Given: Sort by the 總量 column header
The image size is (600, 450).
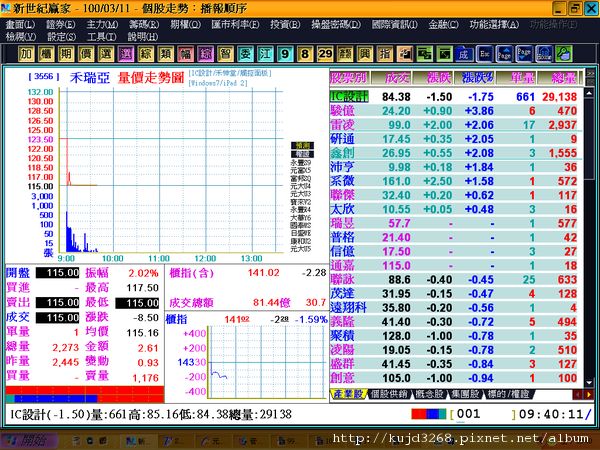Looking at the screenshot, I should point(559,78).
